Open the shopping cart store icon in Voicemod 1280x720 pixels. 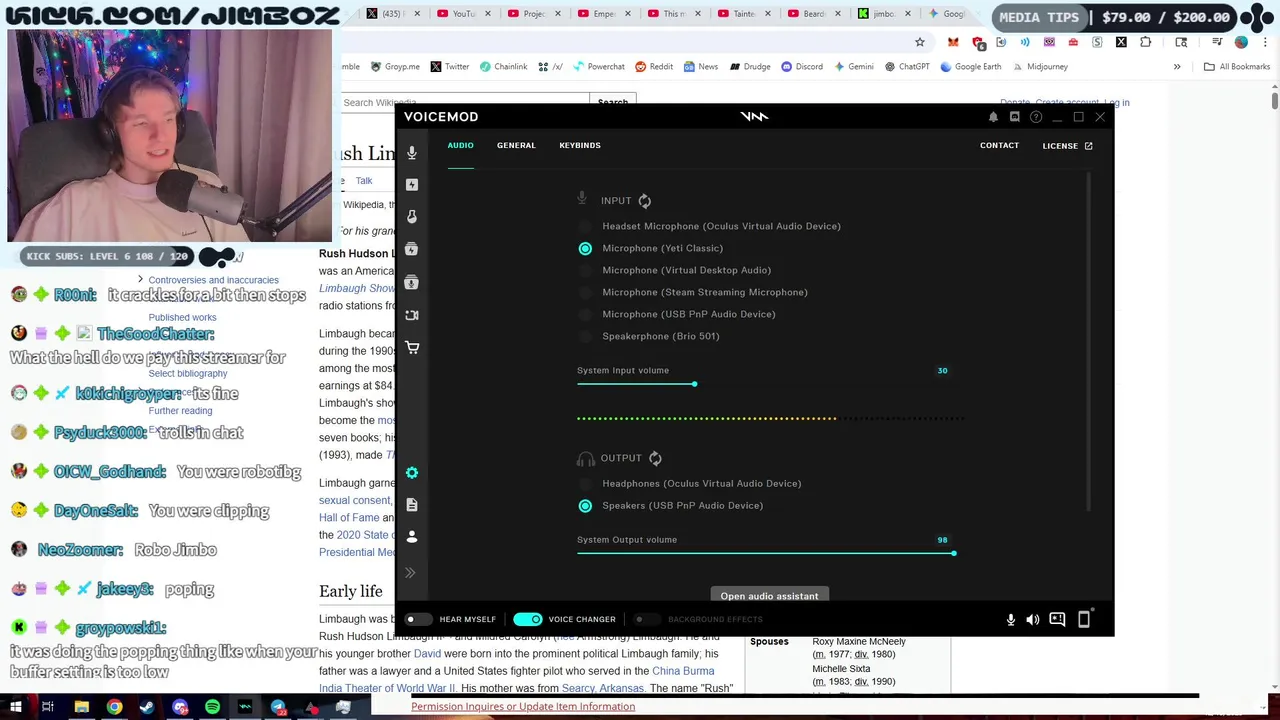click(412, 347)
